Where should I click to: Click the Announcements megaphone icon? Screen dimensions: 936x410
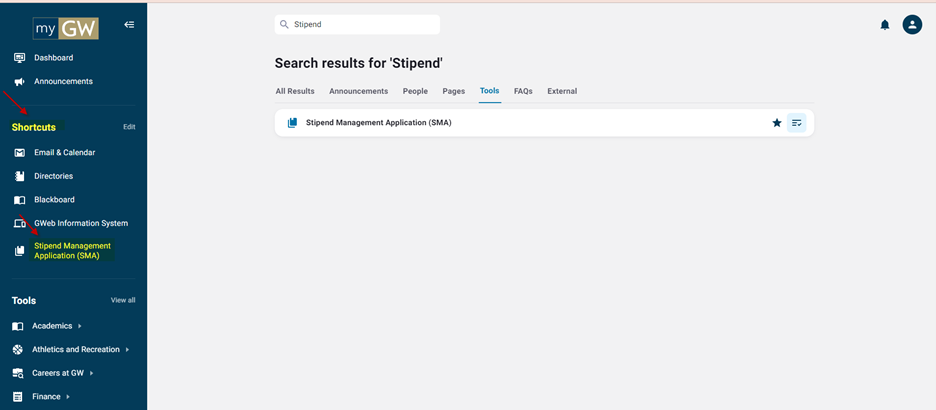(x=19, y=82)
